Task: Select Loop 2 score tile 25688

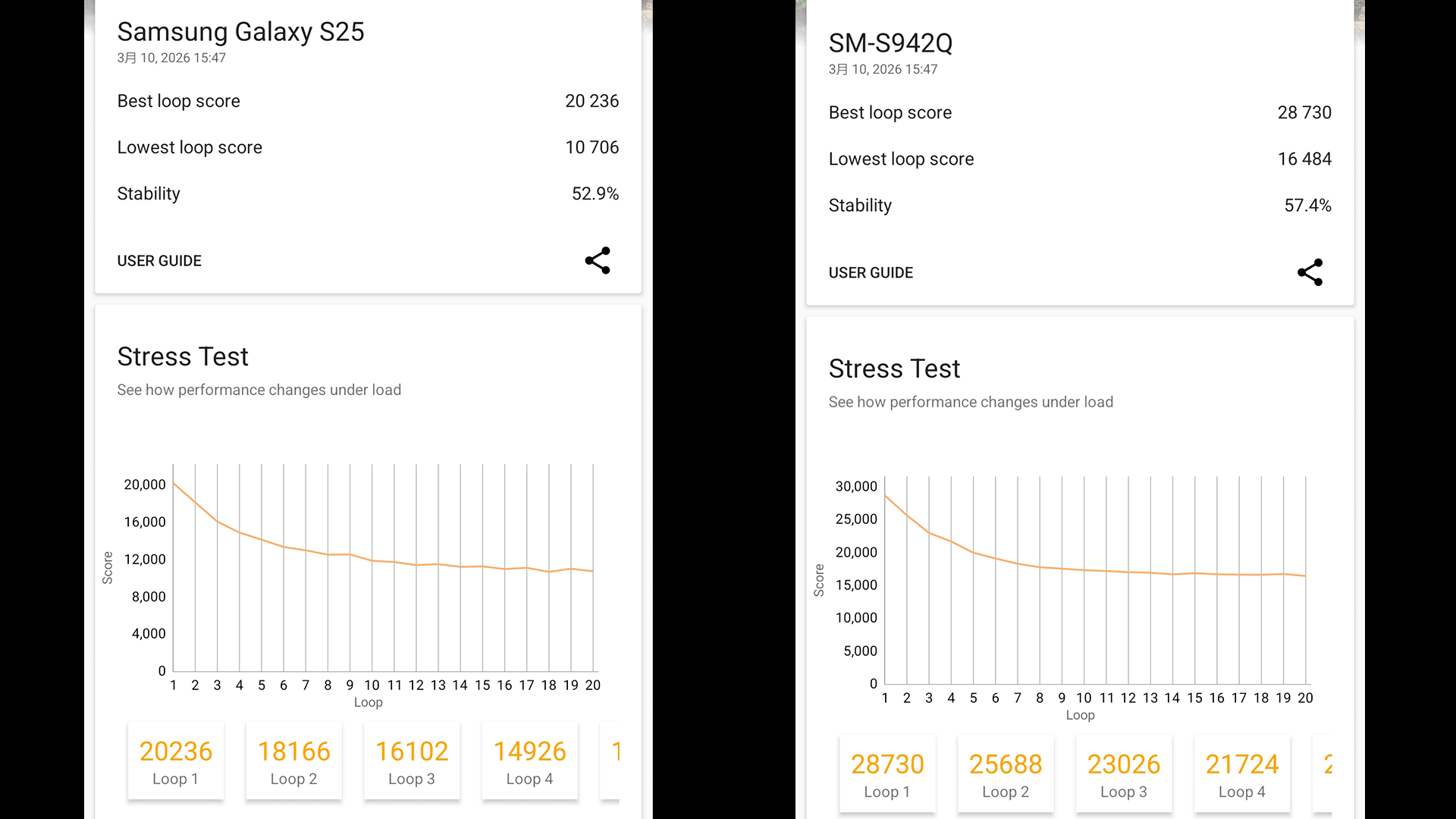Action: (1006, 774)
